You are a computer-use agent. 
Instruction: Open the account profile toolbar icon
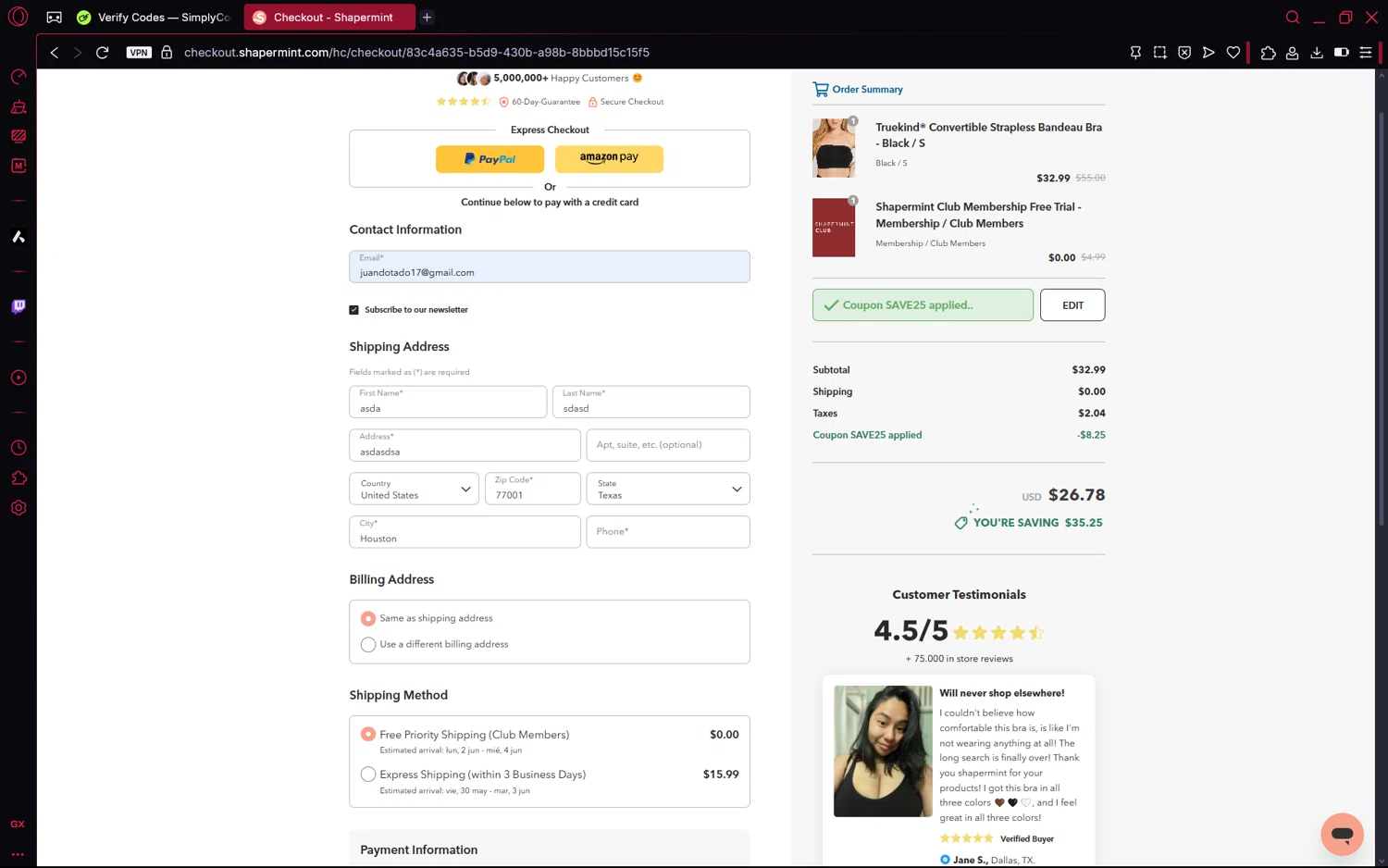[x=1292, y=53]
